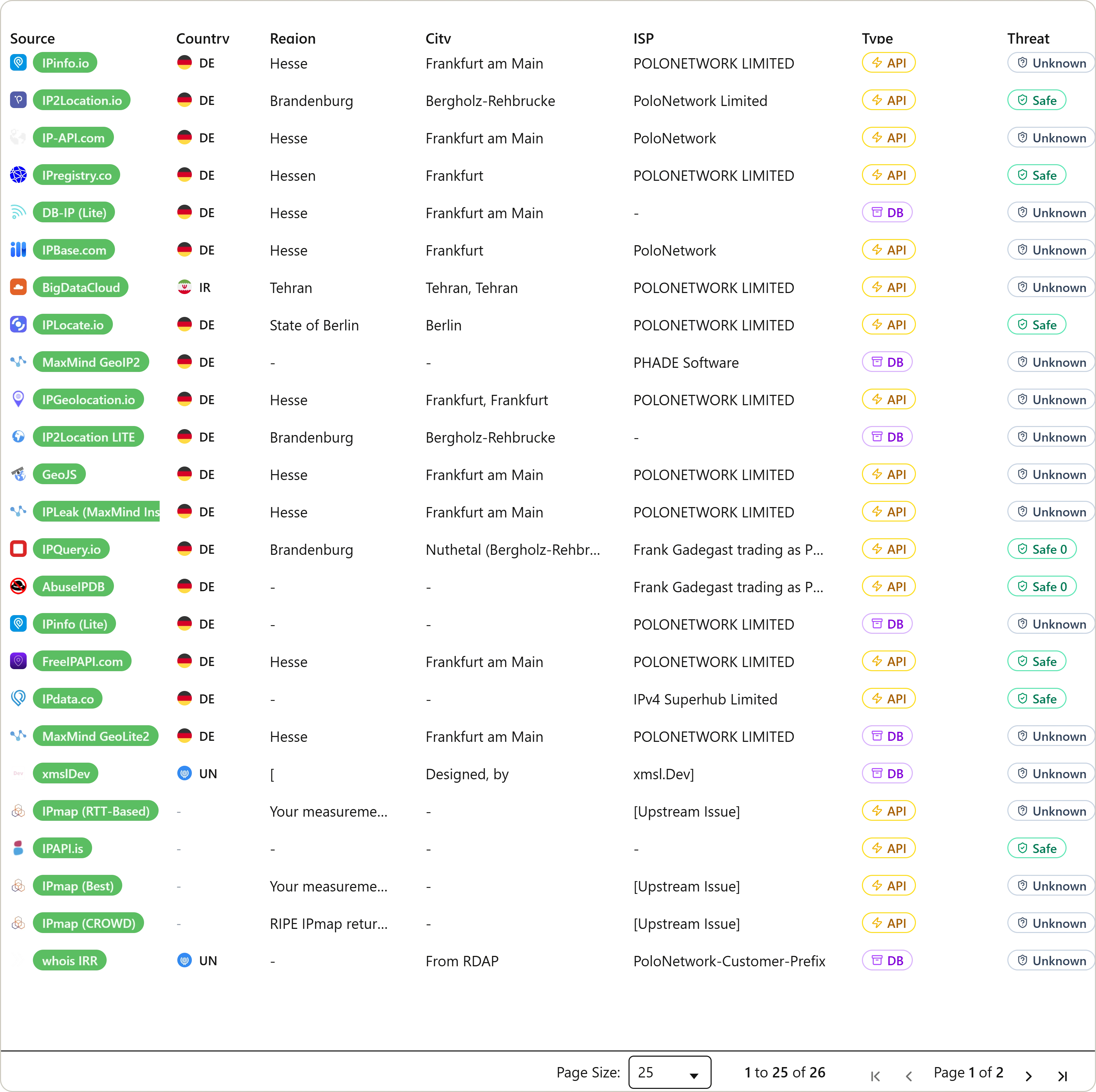Sort by the Type column header

877,38
